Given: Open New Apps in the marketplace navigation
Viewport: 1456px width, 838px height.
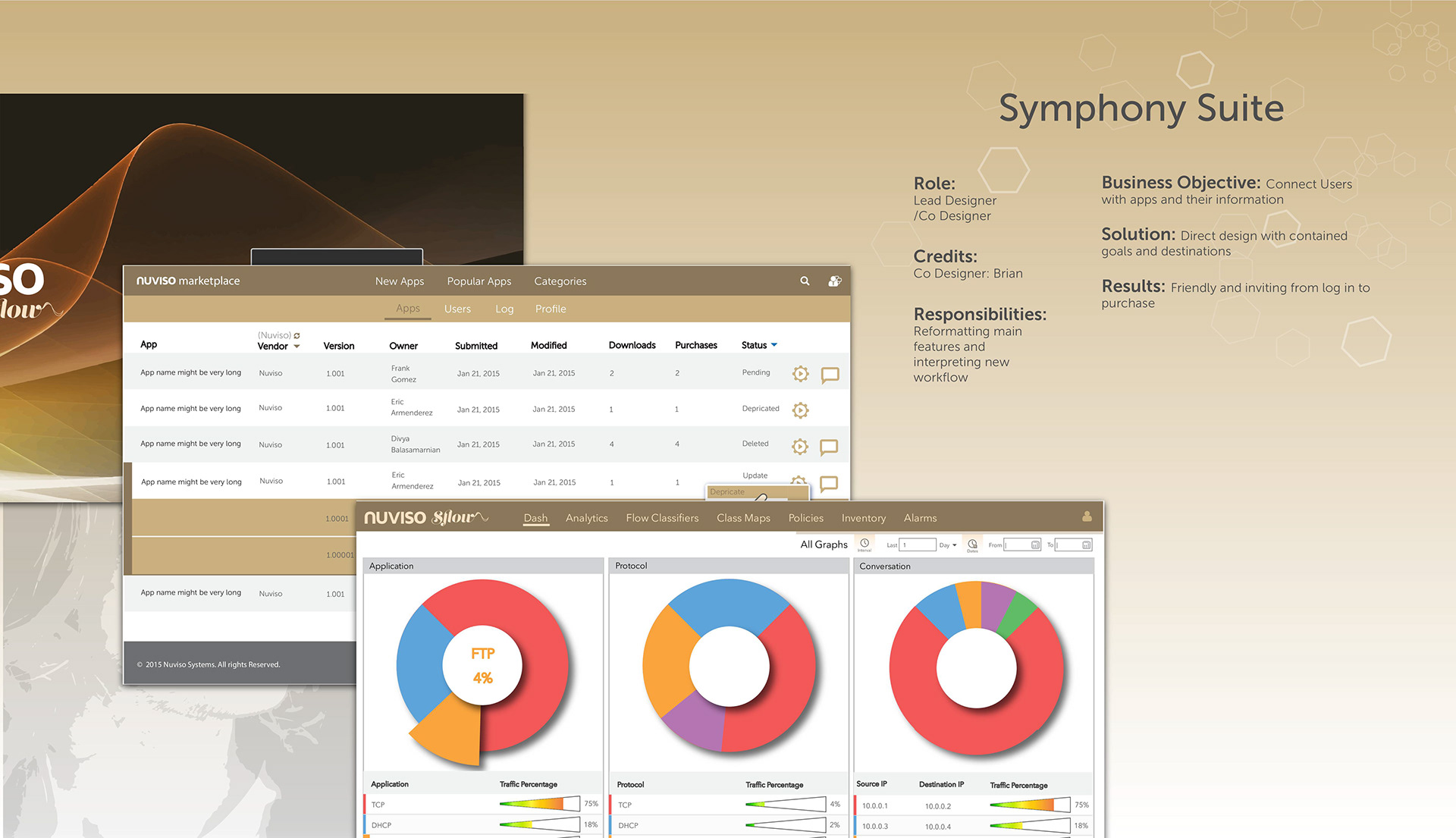Looking at the screenshot, I should click(x=399, y=281).
